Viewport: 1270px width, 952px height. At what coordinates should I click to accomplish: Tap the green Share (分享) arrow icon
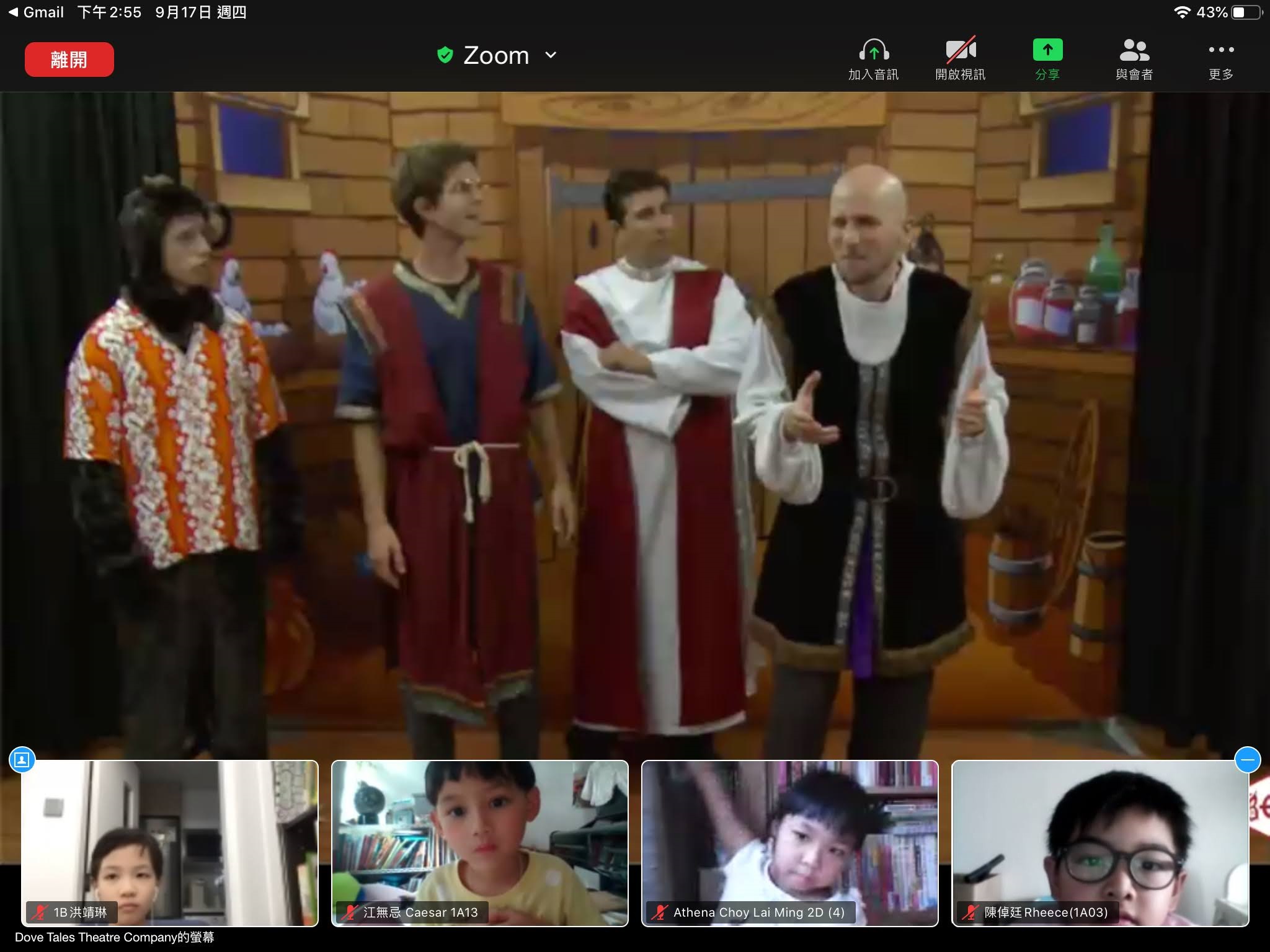click(1047, 50)
